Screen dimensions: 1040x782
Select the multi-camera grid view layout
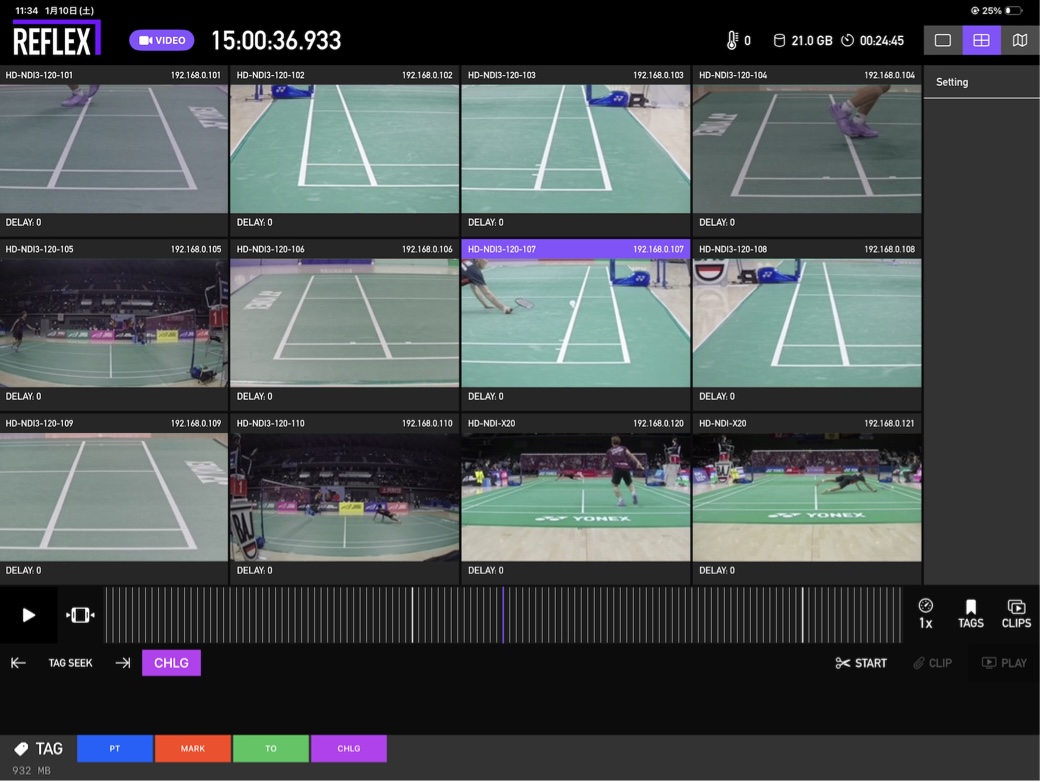[x=981, y=41]
